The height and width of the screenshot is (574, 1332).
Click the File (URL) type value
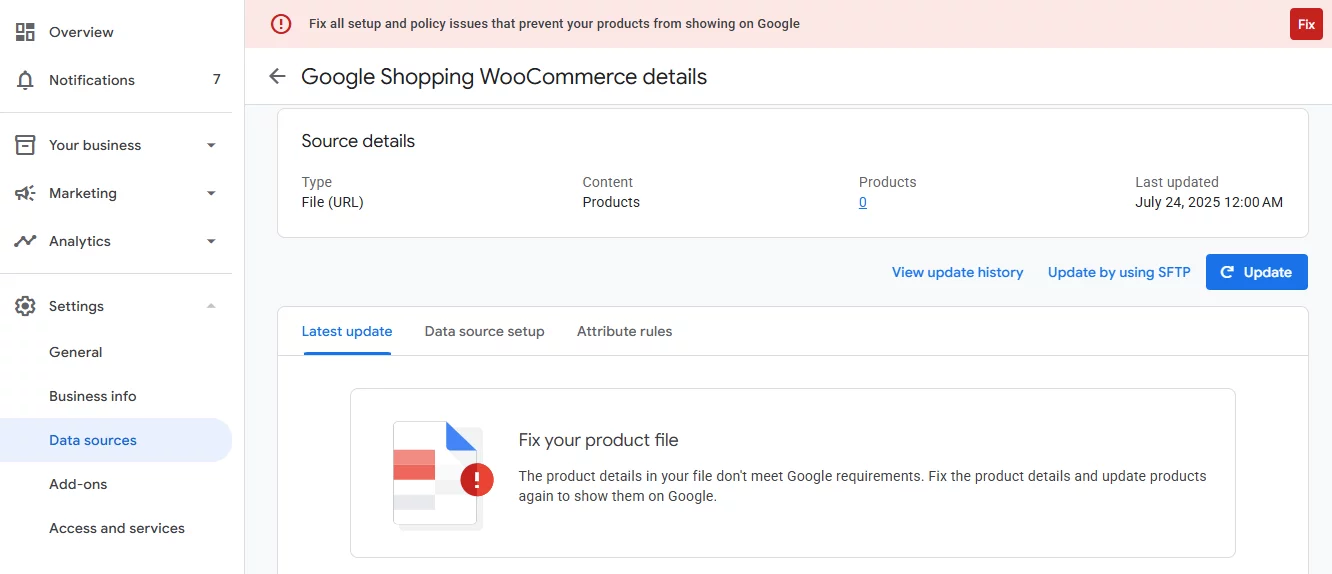(x=333, y=202)
